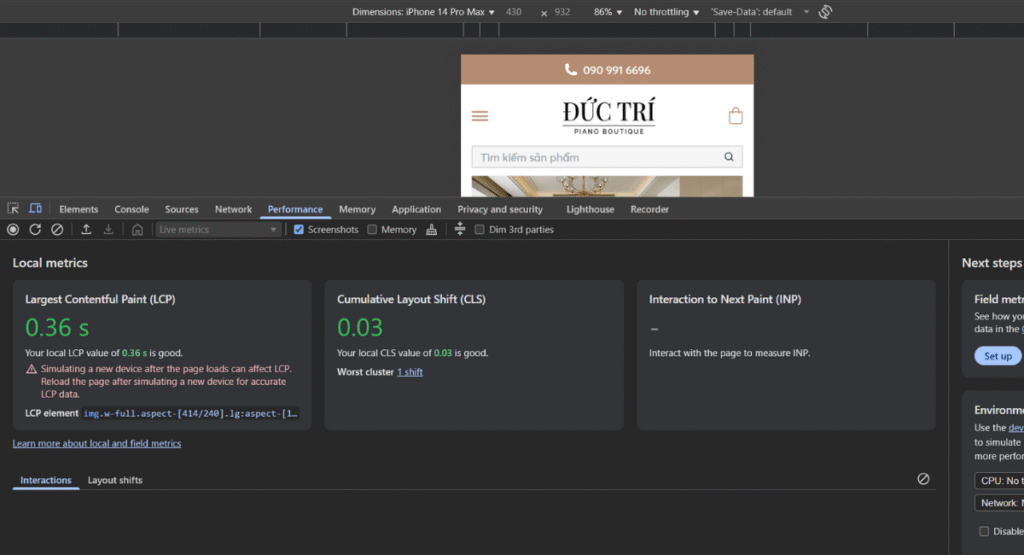Enable Dim 3rd parties checkbox
This screenshot has width=1024, height=555.
480,230
